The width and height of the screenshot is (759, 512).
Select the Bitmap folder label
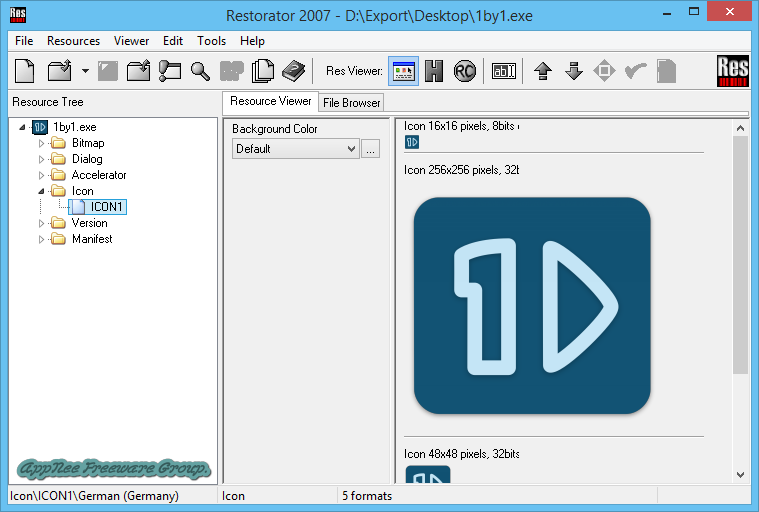click(x=88, y=143)
